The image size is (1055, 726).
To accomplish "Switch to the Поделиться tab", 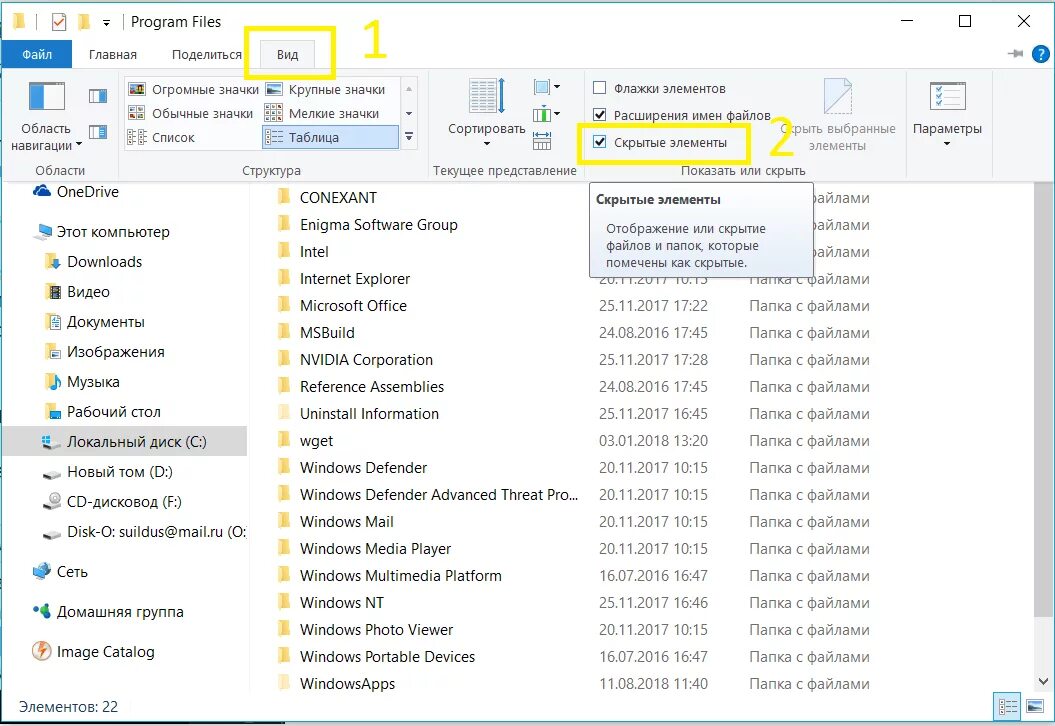I will click(x=207, y=55).
